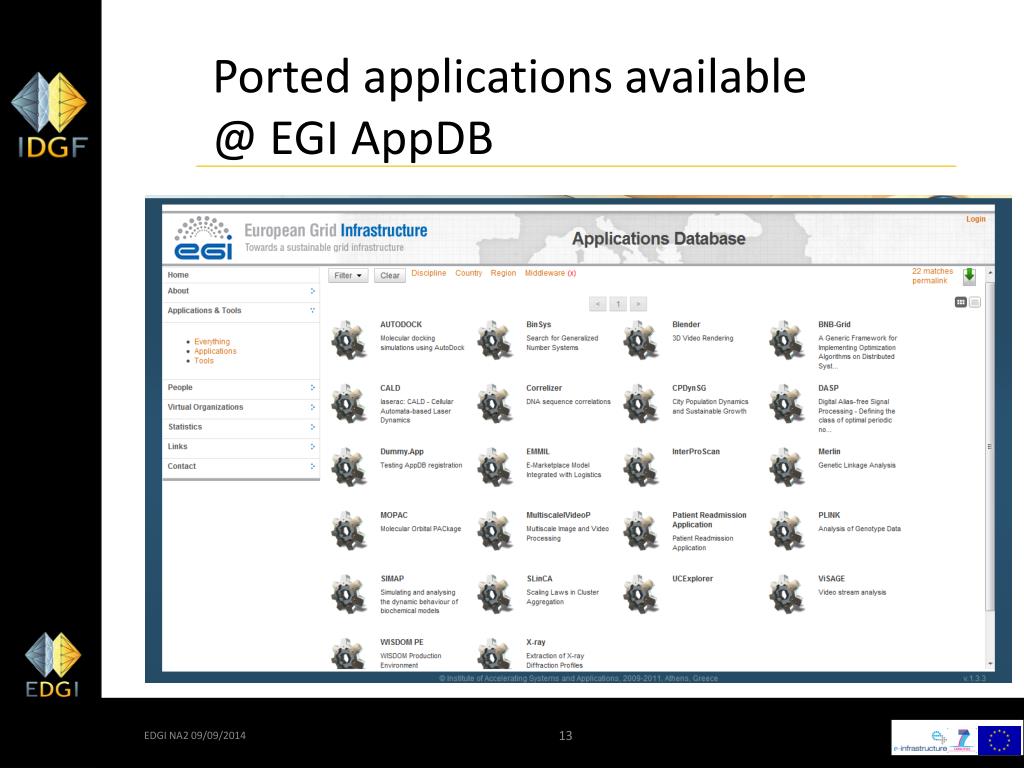Expand the People menu arrow
The height and width of the screenshot is (768, 1024).
coord(312,388)
